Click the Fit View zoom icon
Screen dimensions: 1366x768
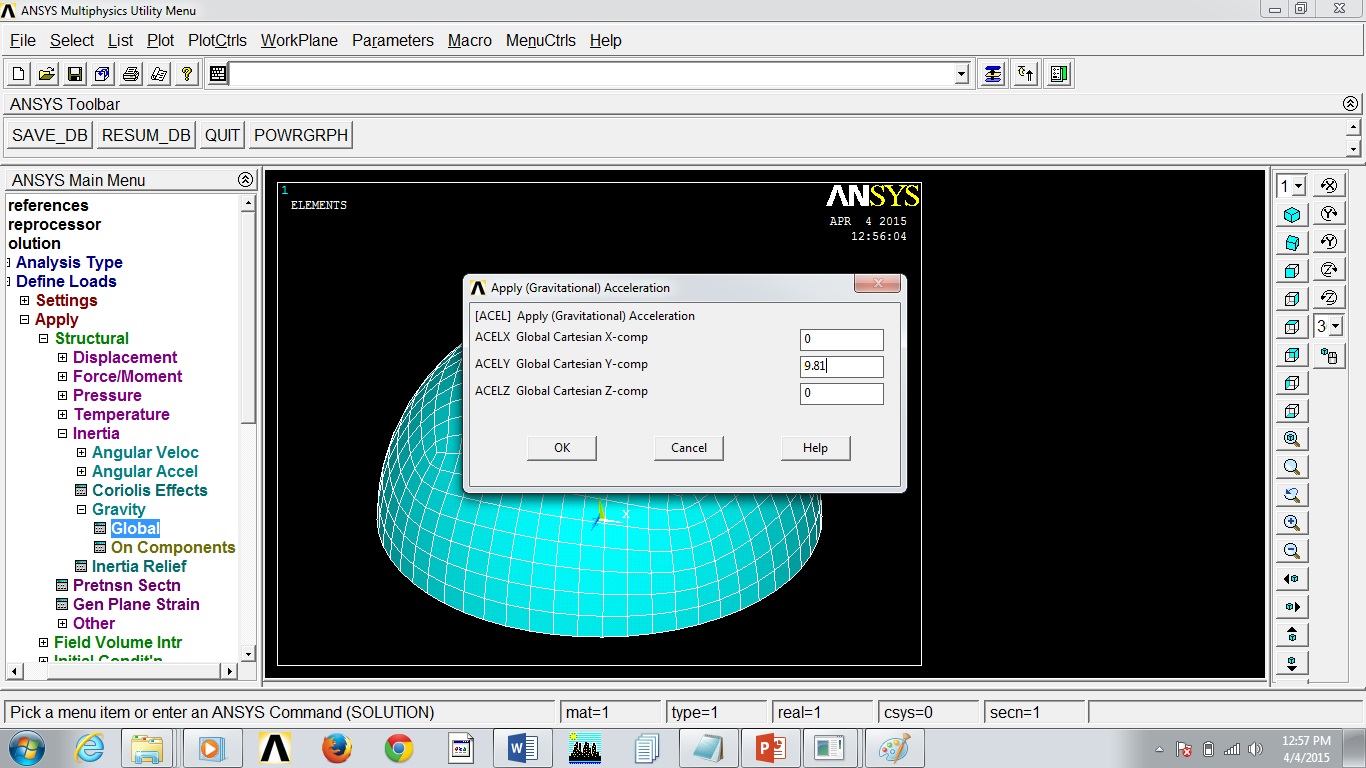[1292, 439]
